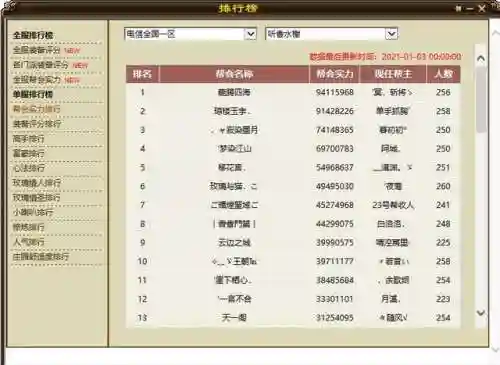
Task: Minimize the 排行榜 window
Action: 470,9
